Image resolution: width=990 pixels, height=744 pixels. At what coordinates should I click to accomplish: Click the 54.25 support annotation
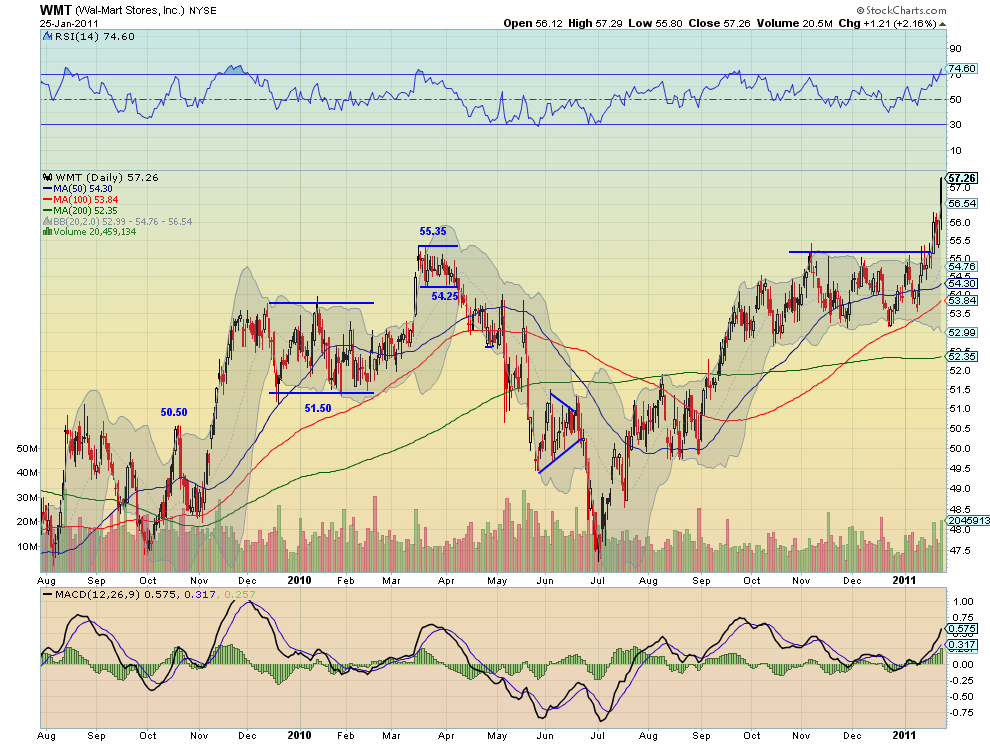[x=444, y=296]
